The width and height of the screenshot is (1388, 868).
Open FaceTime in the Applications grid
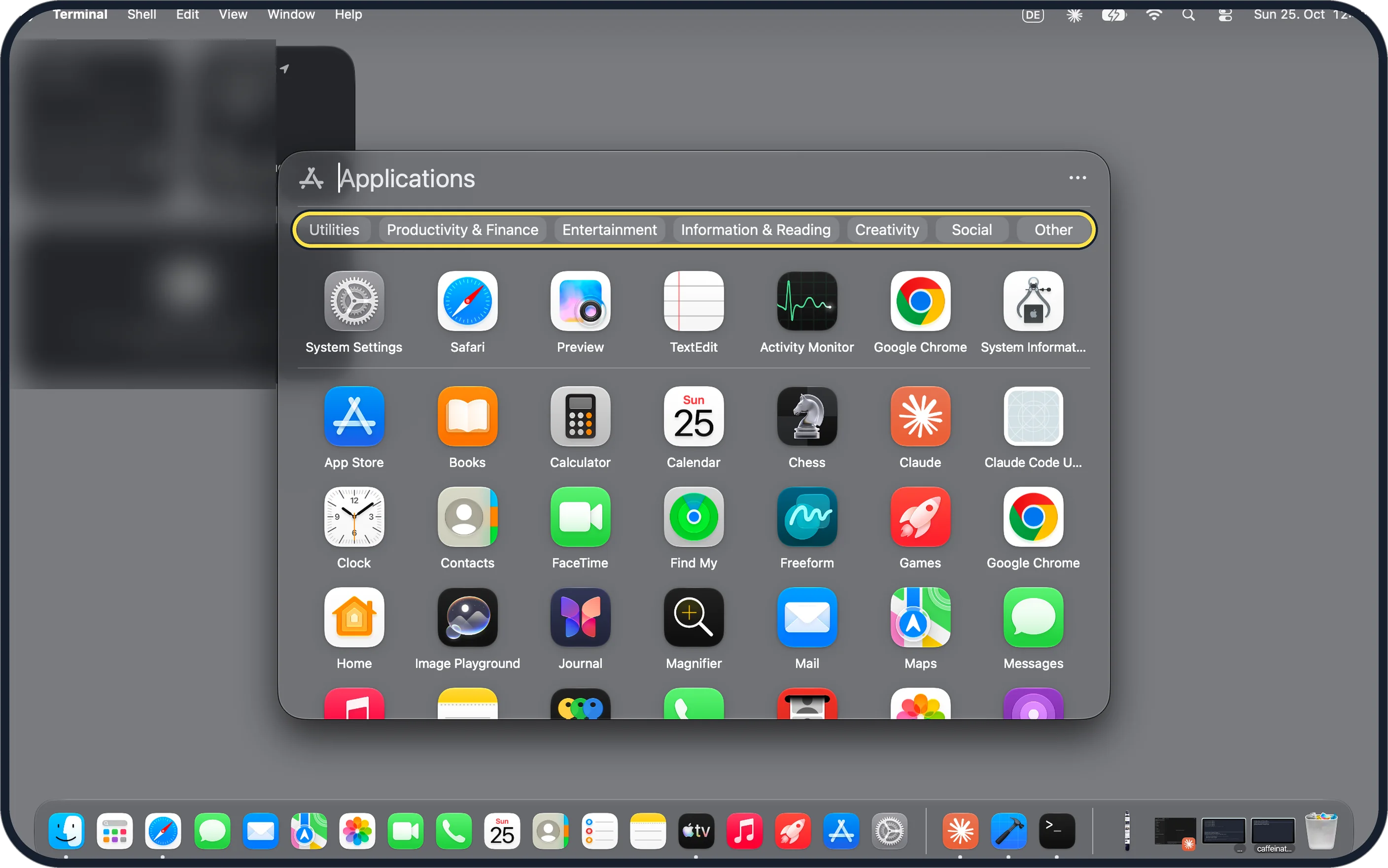(581, 517)
